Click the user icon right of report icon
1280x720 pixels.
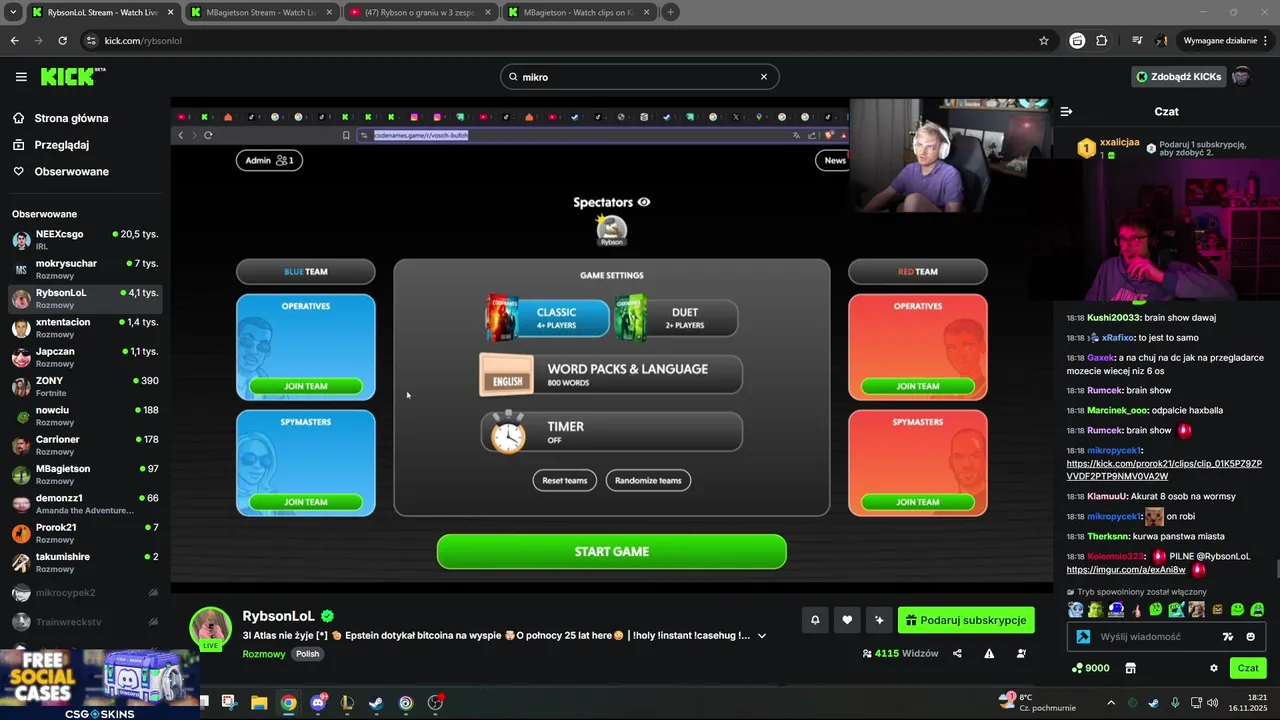[1021, 654]
